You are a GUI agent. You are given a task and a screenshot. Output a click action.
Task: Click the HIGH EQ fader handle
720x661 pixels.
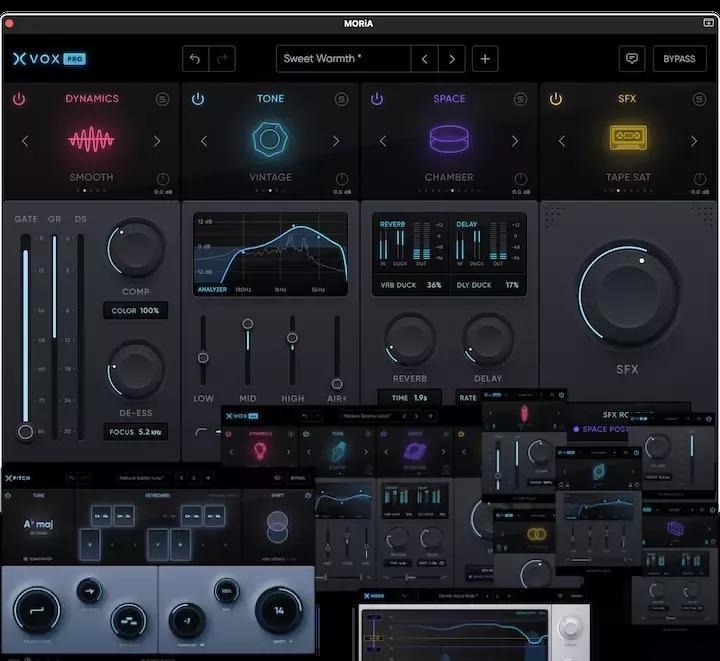click(292, 338)
